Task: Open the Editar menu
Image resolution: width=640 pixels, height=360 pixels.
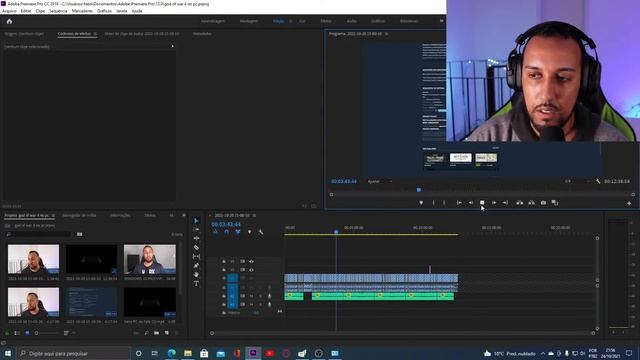Action: (x=26, y=11)
